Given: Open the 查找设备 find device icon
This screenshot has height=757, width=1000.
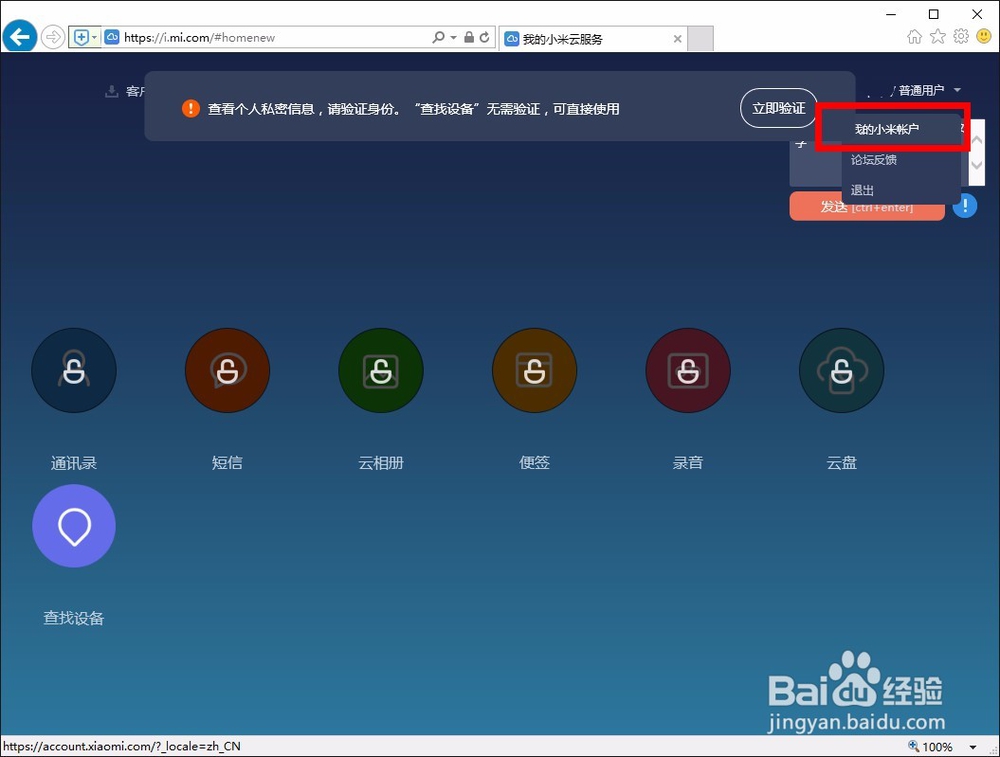Looking at the screenshot, I should tap(74, 525).
